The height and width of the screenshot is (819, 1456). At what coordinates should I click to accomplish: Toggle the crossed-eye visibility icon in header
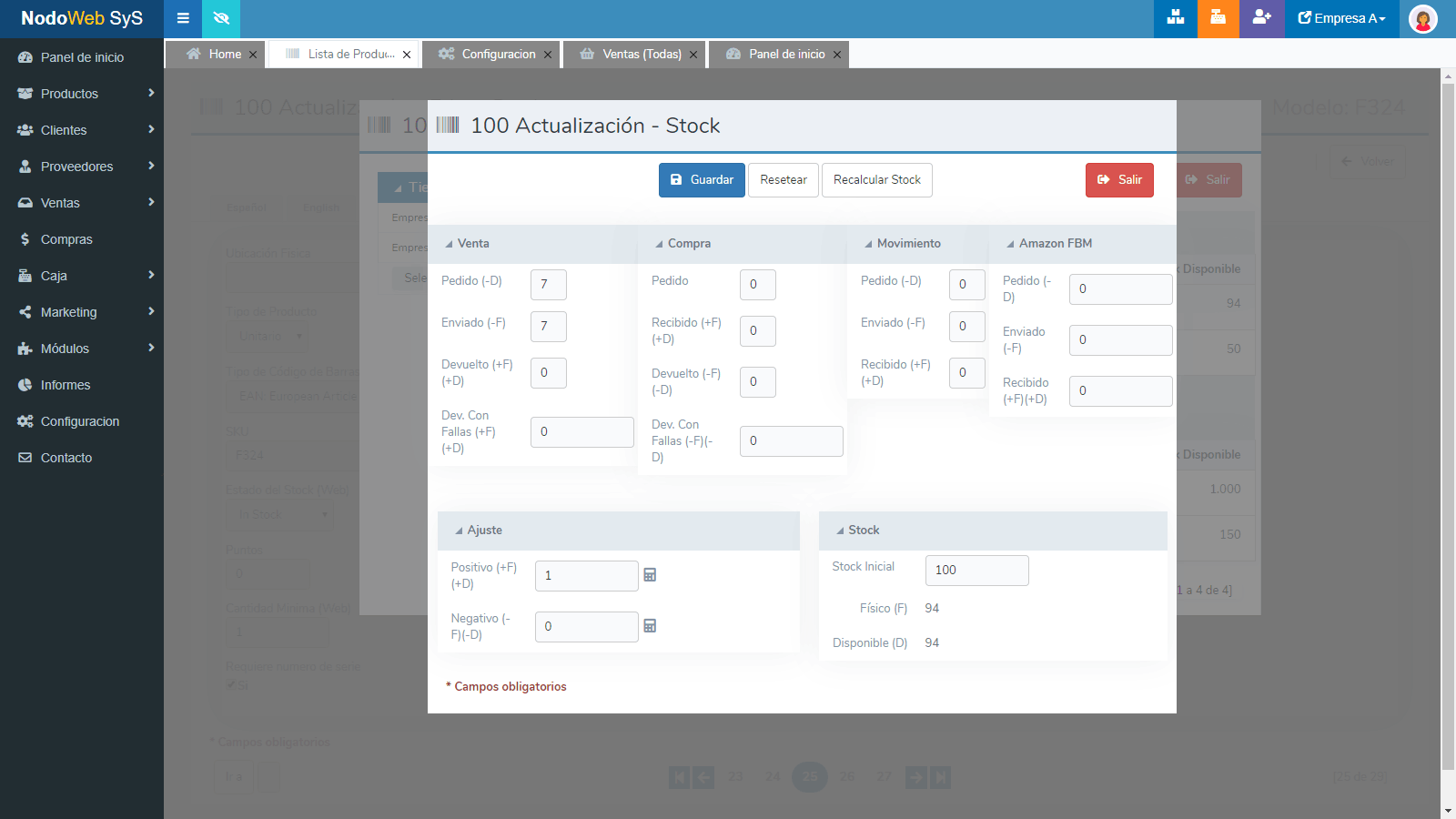tap(221, 18)
